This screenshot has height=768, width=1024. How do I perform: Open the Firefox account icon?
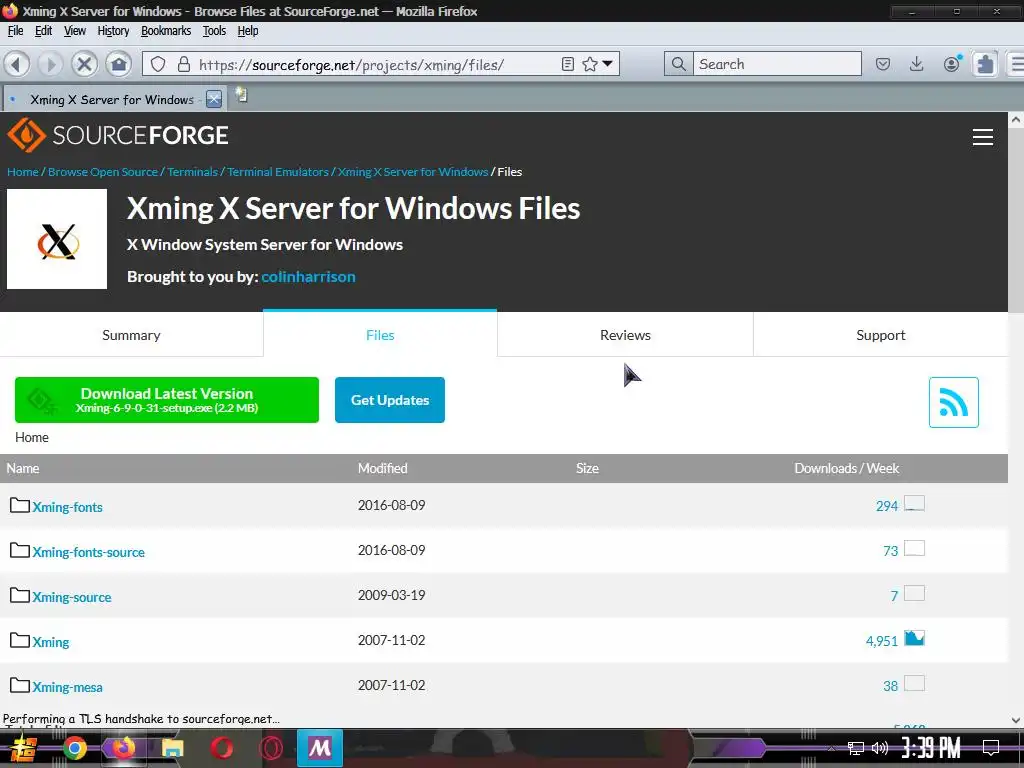pos(952,63)
